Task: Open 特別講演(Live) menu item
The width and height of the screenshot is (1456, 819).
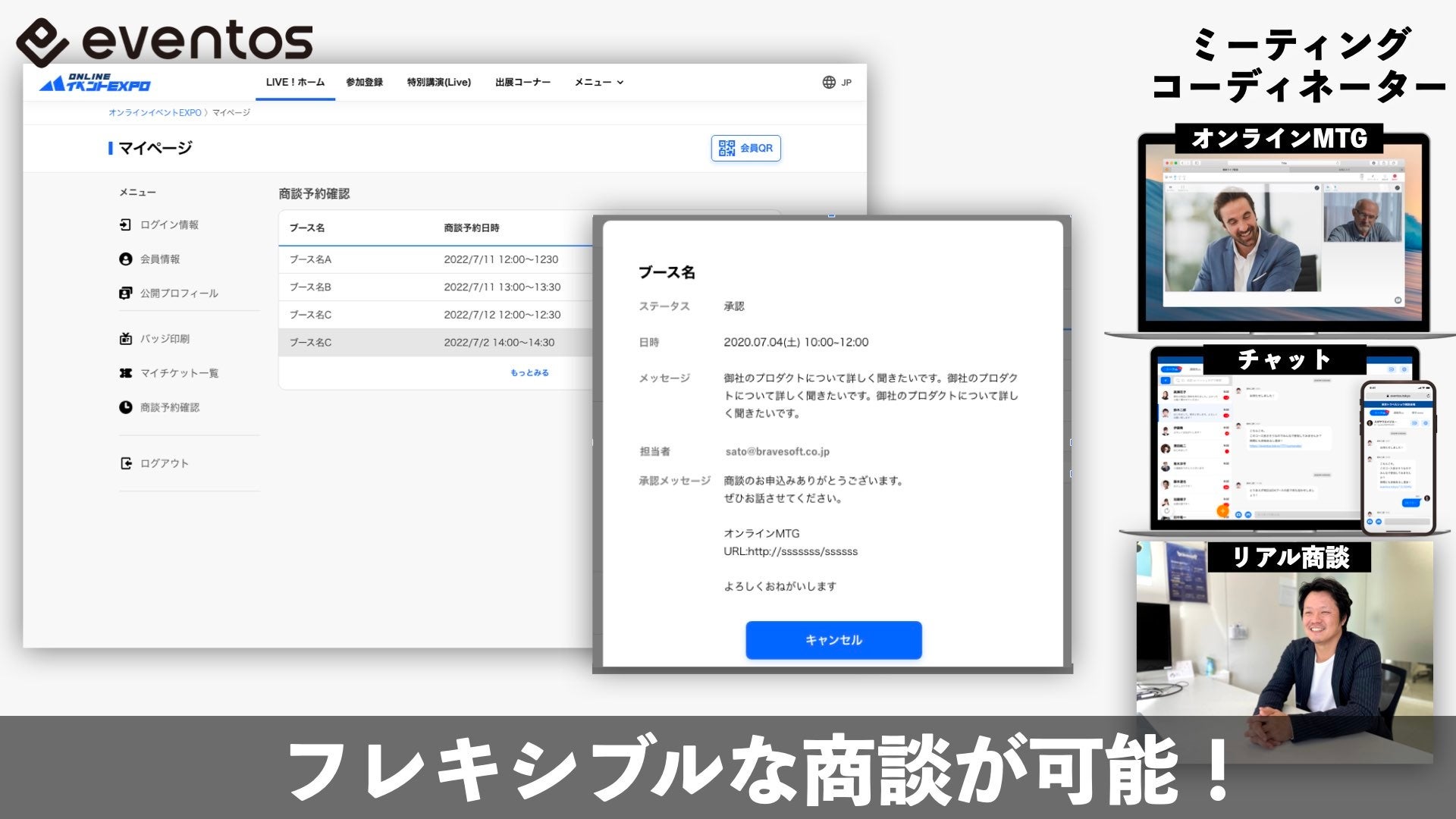Action: (438, 82)
